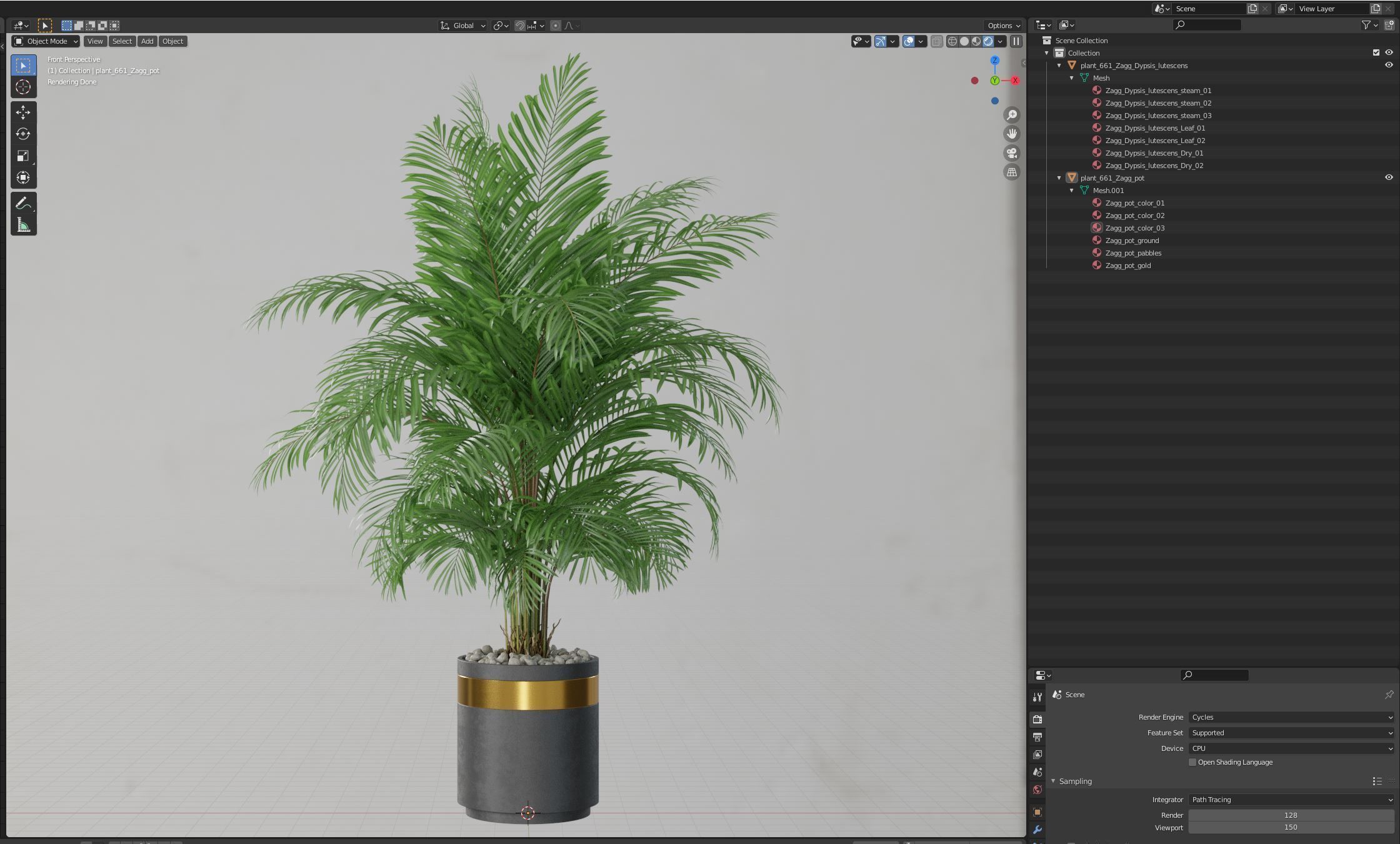Select the Move tool in toolbar
This screenshot has height=844, width=1400.
point(23,112)
